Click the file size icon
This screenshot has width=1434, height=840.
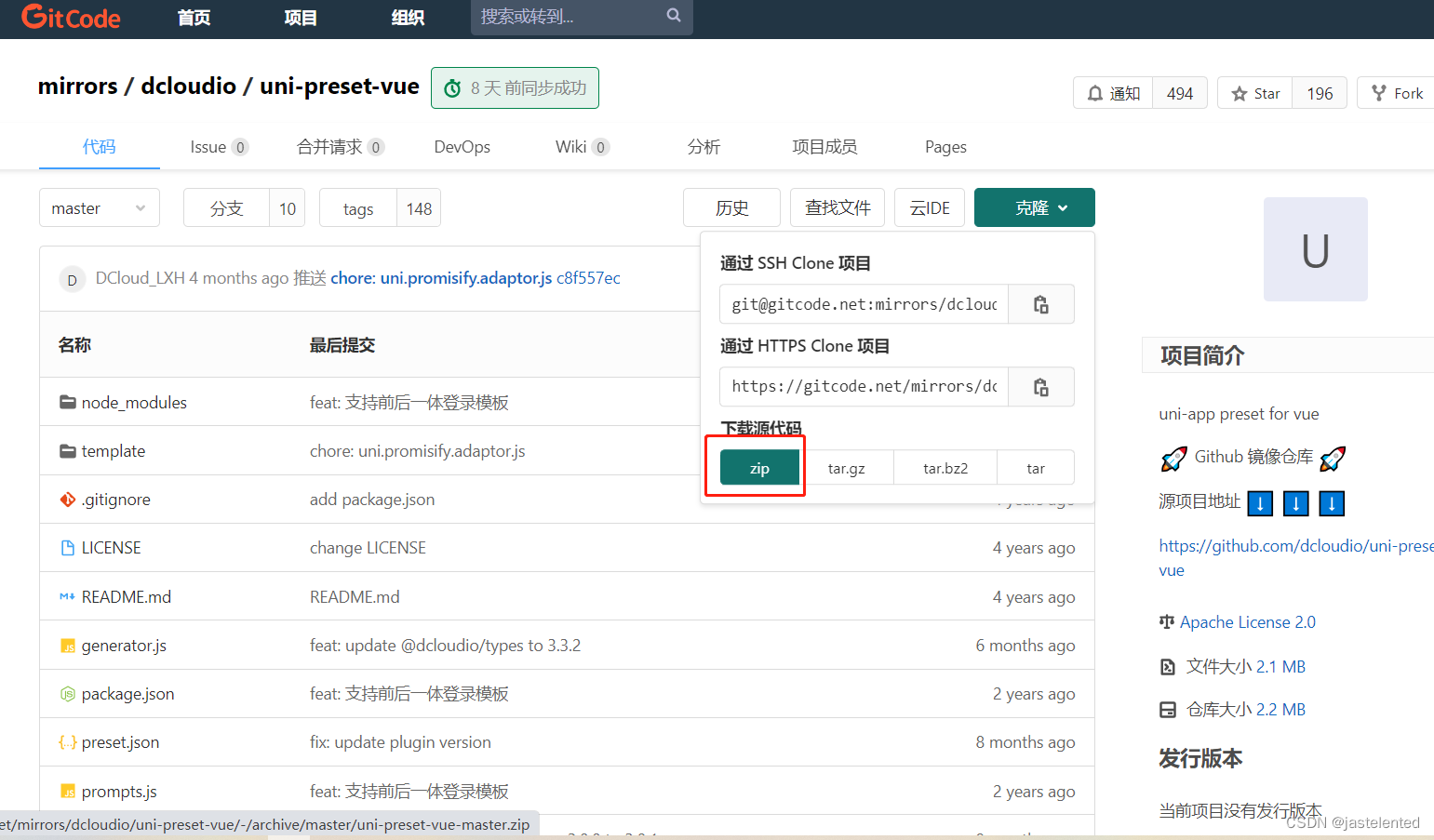point(1168,667)
